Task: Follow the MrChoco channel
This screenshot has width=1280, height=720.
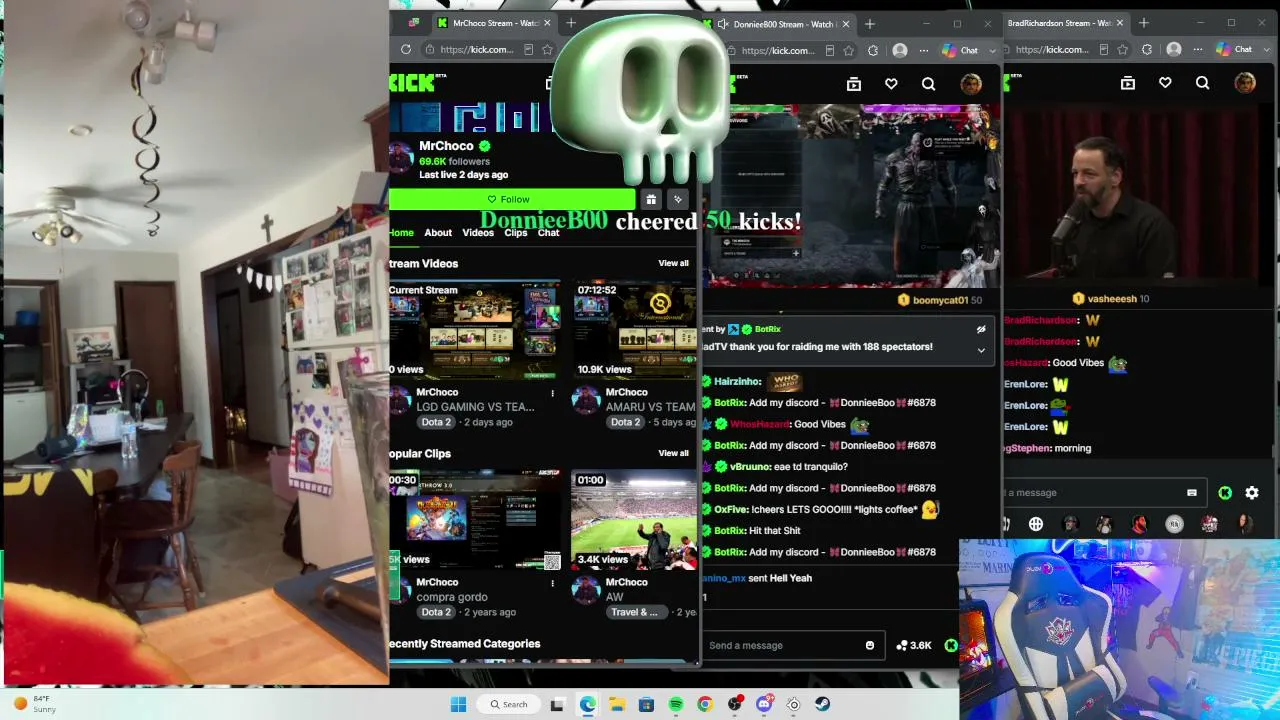Action: pyautogui.click(x=512, y=199)
